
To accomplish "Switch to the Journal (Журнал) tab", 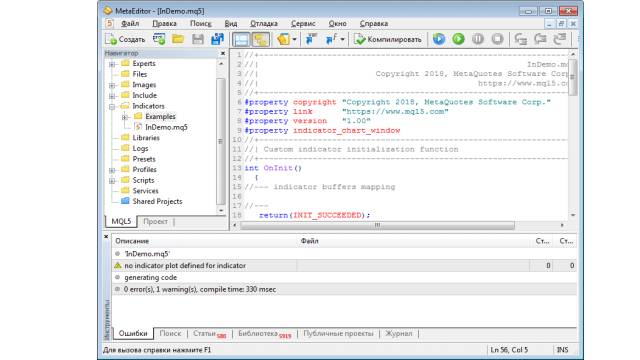I will coord(399,333).
